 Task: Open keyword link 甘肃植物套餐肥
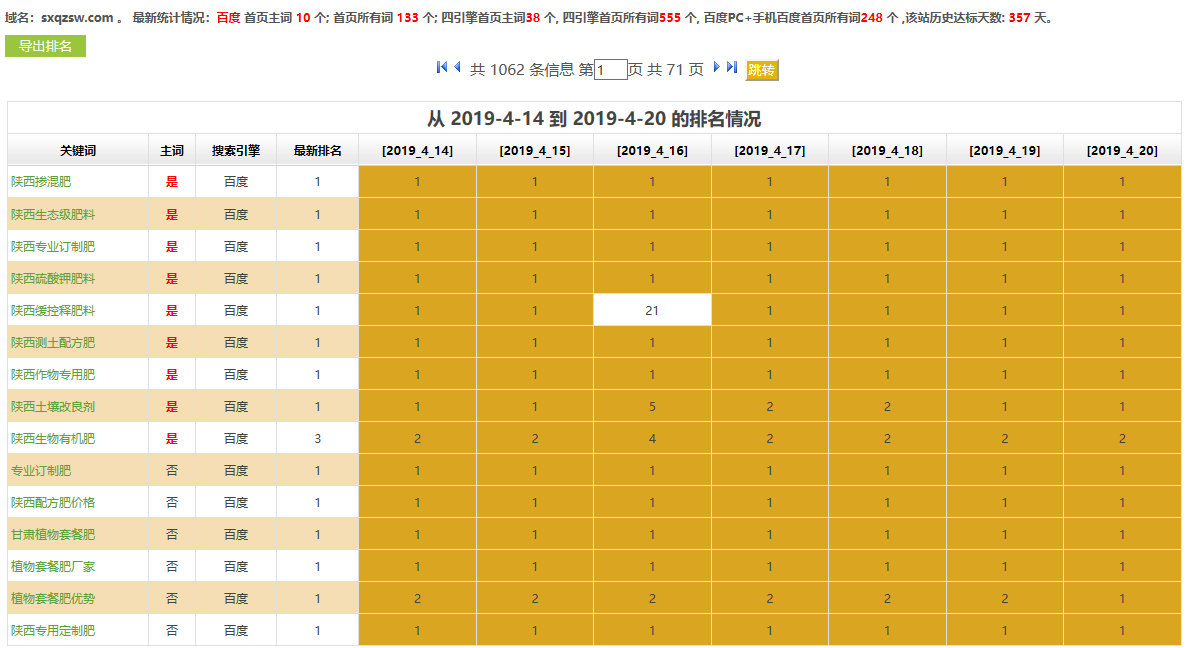point(53,534)
